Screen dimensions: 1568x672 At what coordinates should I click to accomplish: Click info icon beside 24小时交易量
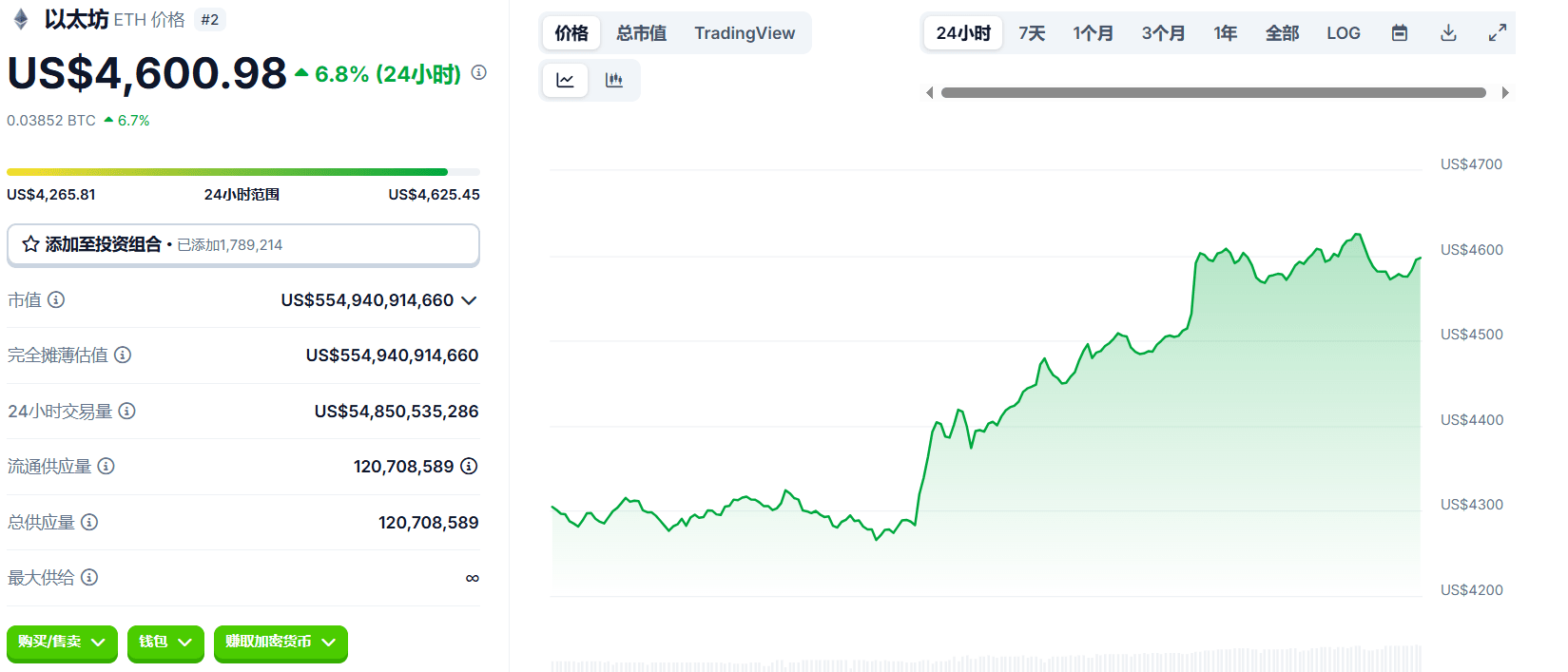point(126,411)
